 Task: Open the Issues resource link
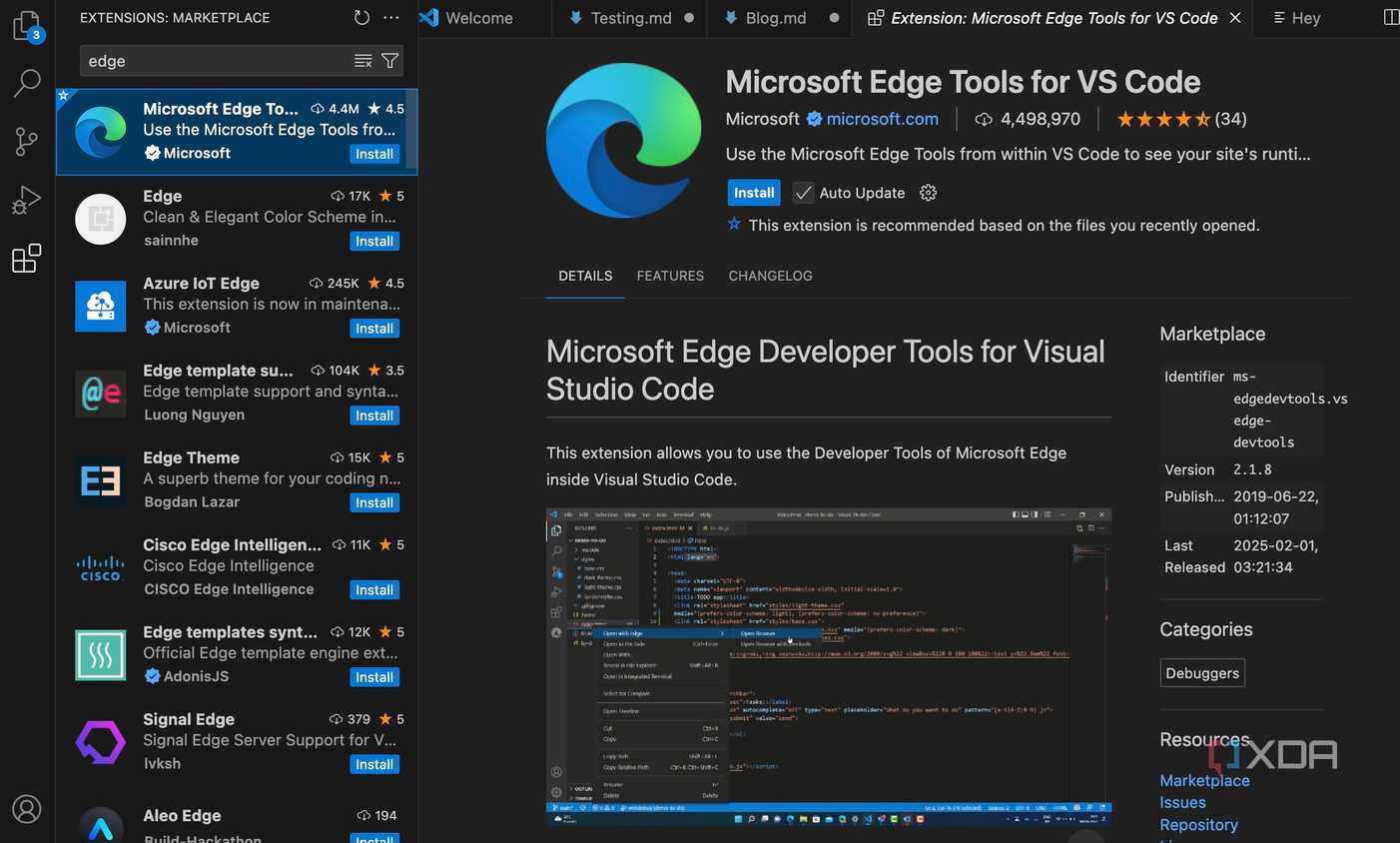point(1182,802)
